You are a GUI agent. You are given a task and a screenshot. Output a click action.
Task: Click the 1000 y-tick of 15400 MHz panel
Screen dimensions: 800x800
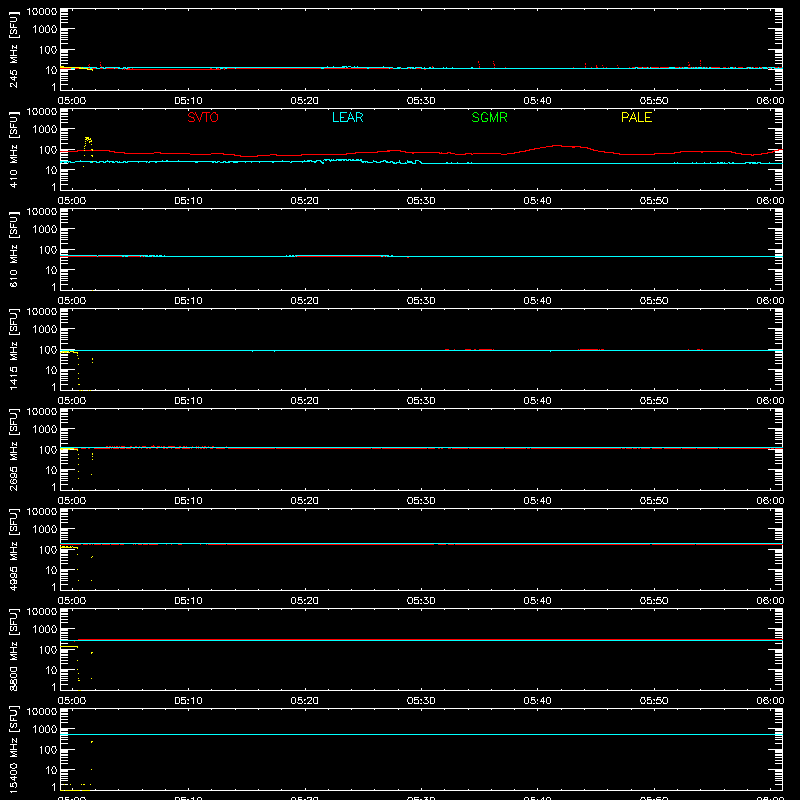pos(45,729)
